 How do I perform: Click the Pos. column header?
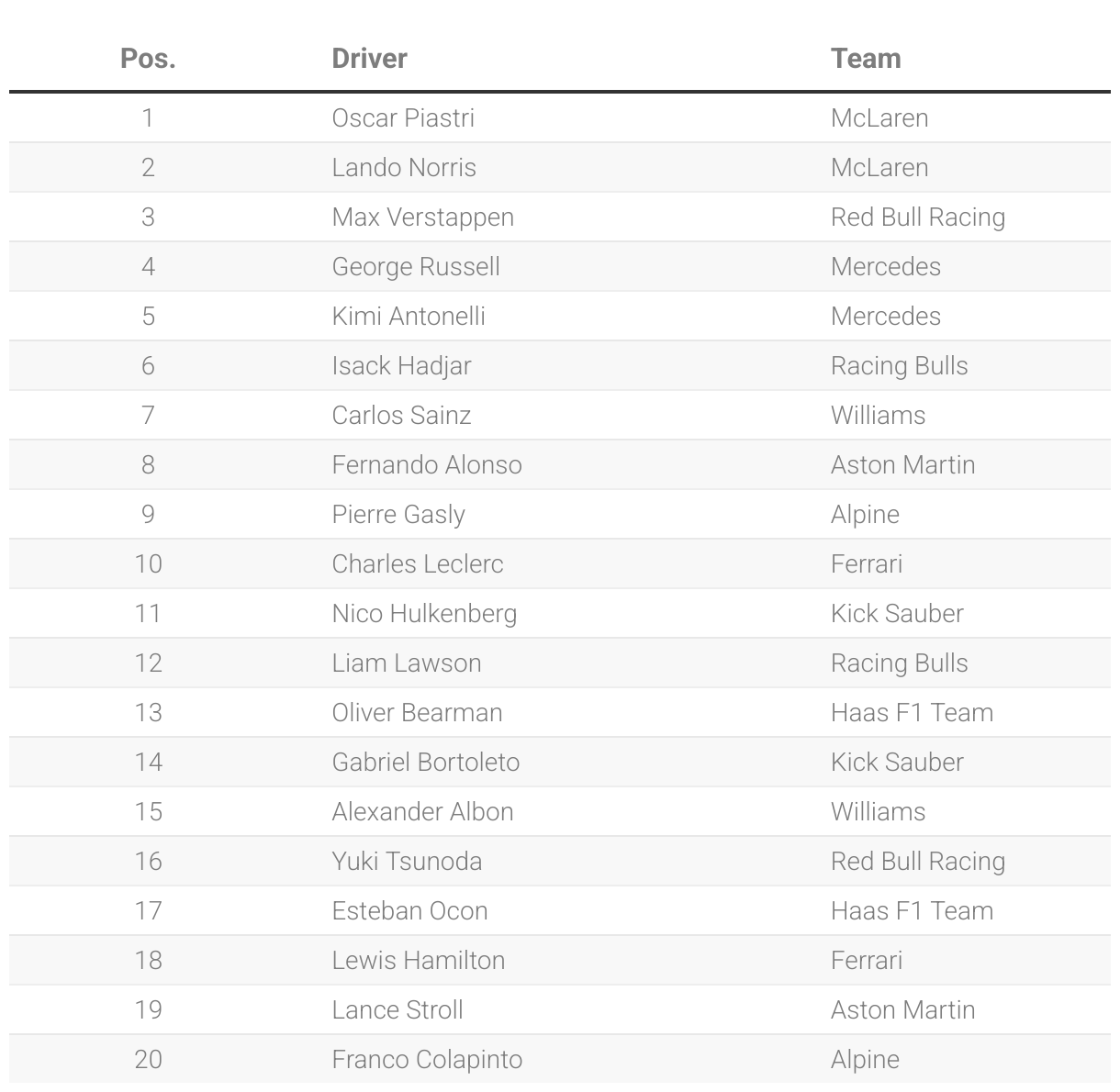pos(148,59)
